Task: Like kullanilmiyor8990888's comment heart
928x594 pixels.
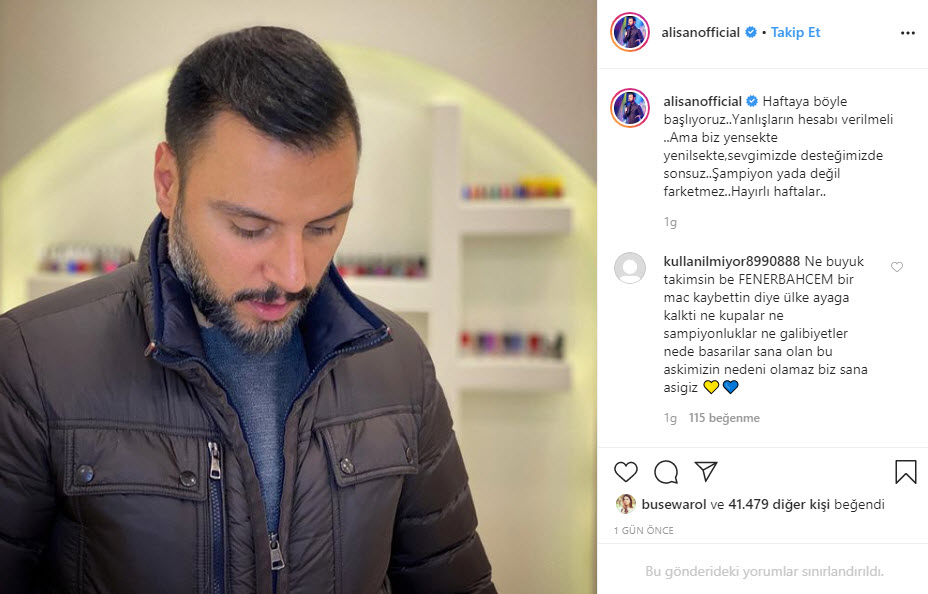Action: tap(897, 267)
